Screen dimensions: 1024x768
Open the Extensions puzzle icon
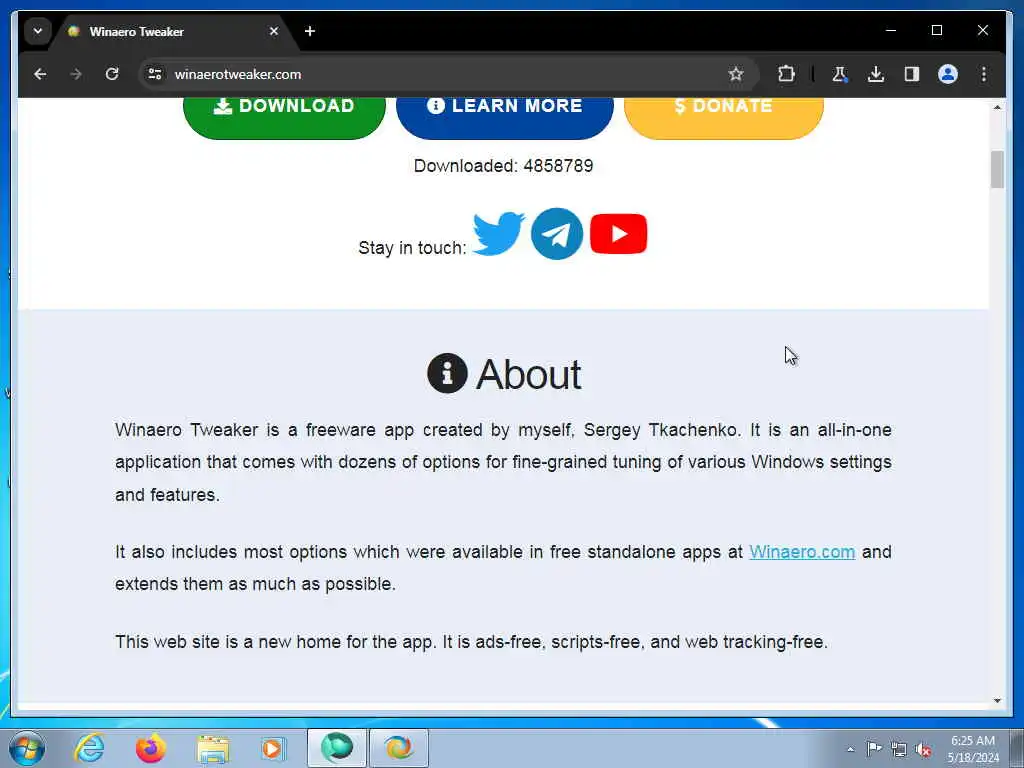[x=786, y=74]
